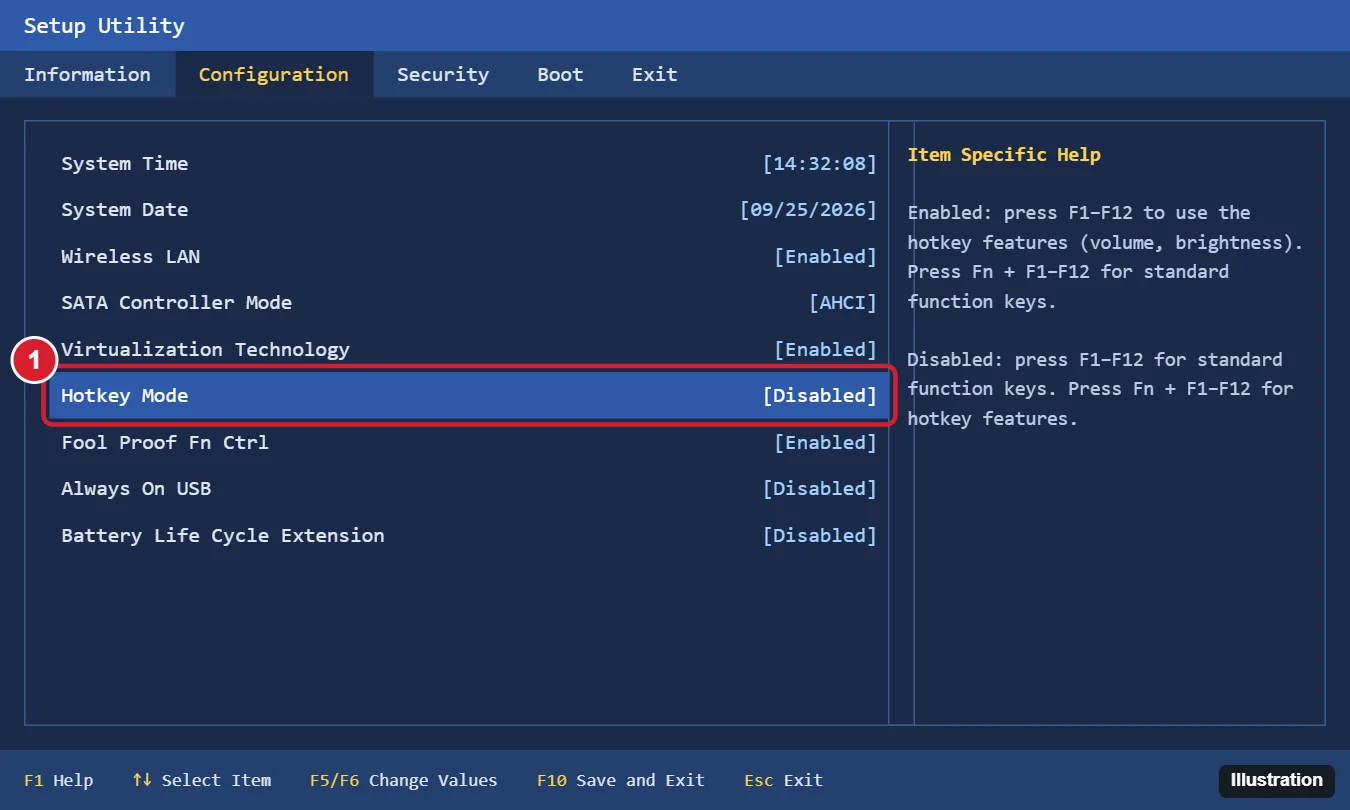Select SATA Controller Mode option
Image resolution: width=1350 pixels, height=810 pixels.
pos(469,303)
